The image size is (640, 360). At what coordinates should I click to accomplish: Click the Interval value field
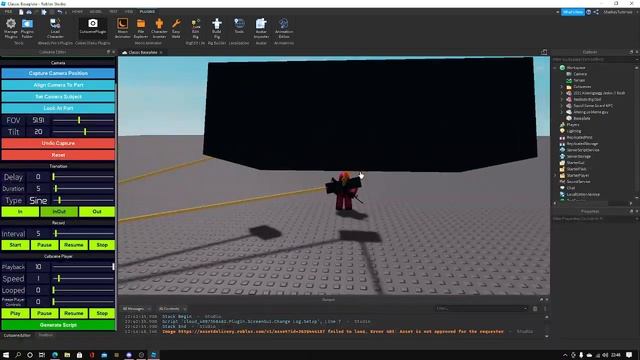[38, 233]
